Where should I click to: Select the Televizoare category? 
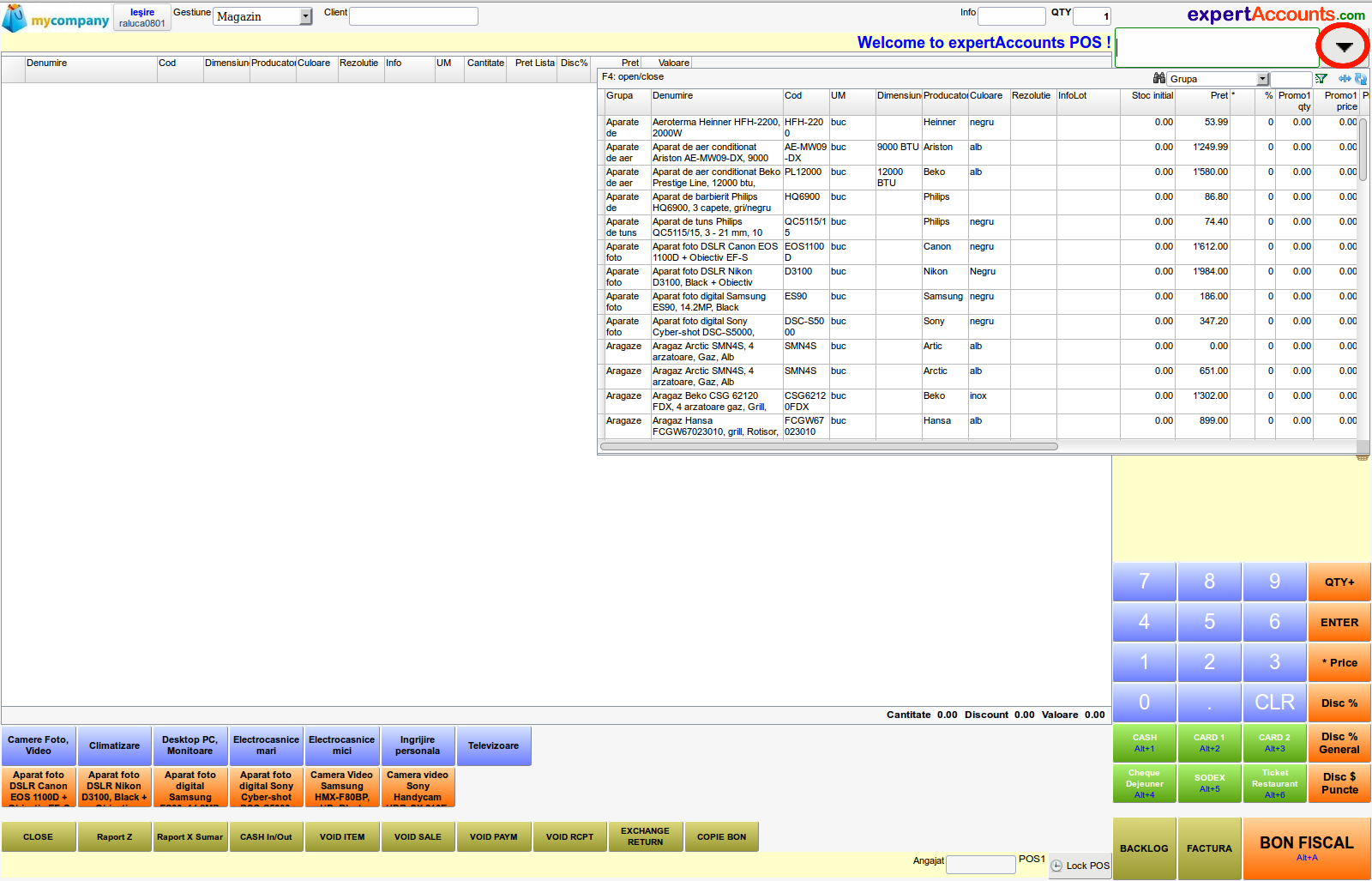click(x=494, y=745)
